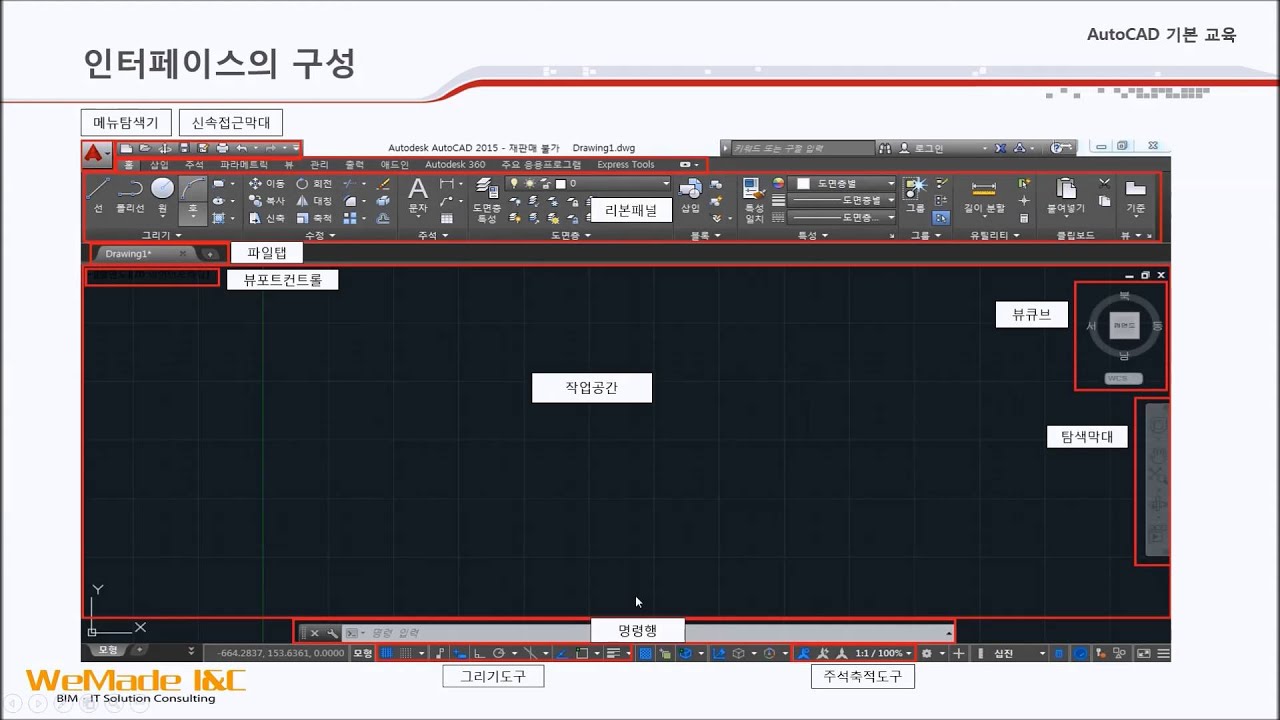Switch to the 홈 (Home) ribbon tab
Image resolution: width=1280 pixels, height=720 pixels.
point(129,165)
